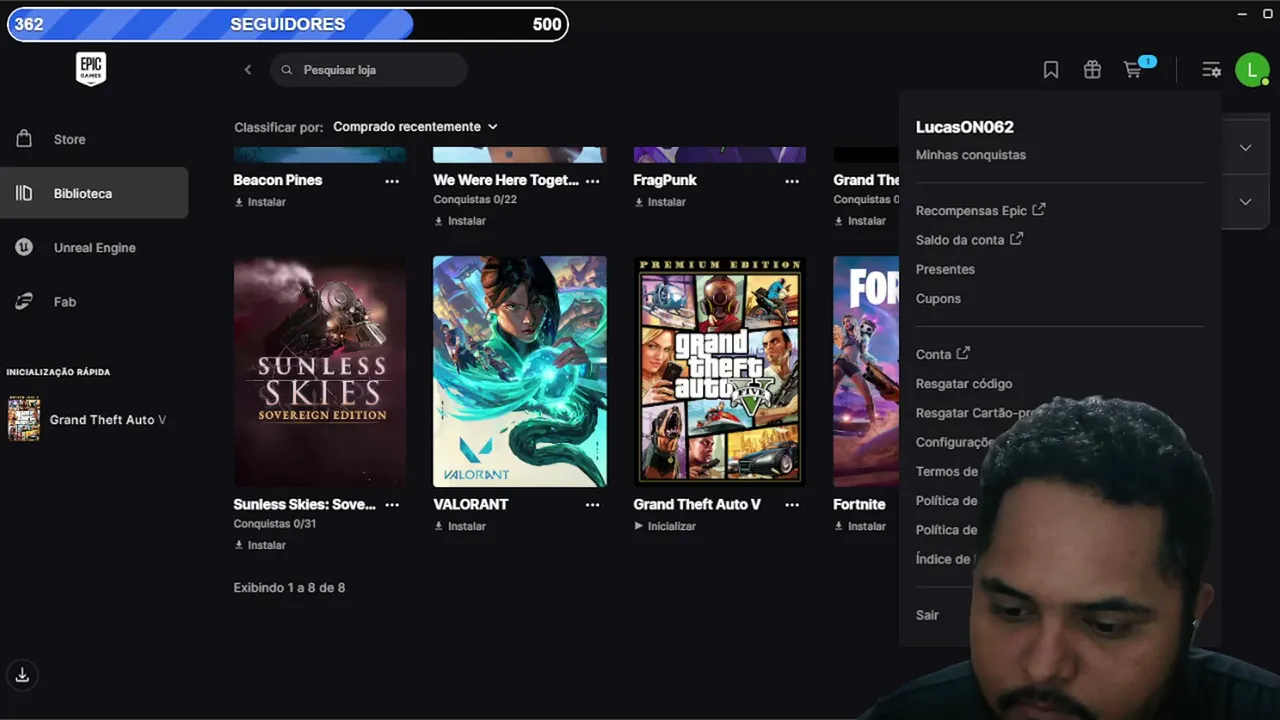Select Cupons in profile menu
Image resolution: width=1280 pixels, height=720 pixels.
[938, 298]
